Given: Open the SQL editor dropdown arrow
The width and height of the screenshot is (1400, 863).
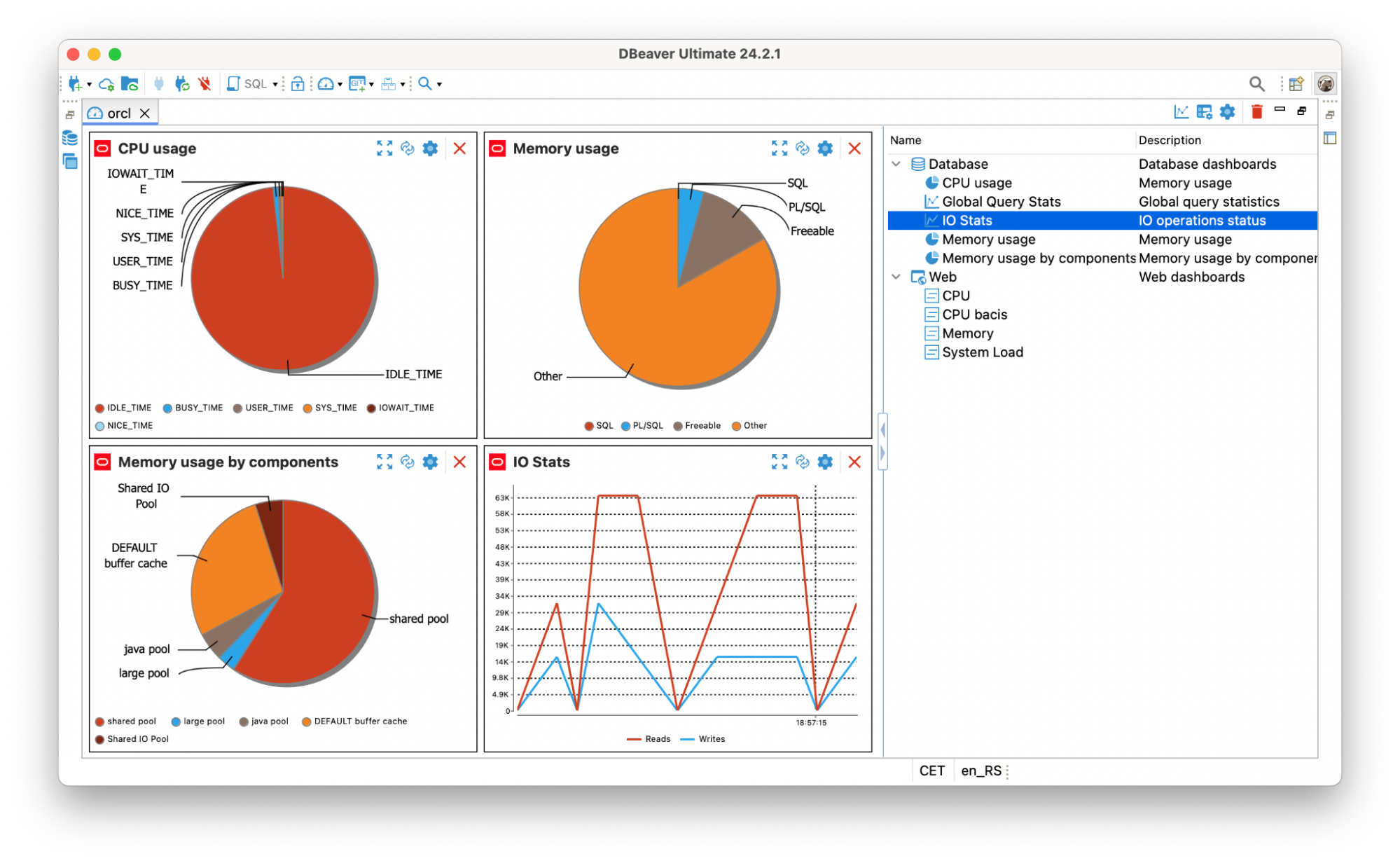Looking at the screenshot, I should point(275,84).
